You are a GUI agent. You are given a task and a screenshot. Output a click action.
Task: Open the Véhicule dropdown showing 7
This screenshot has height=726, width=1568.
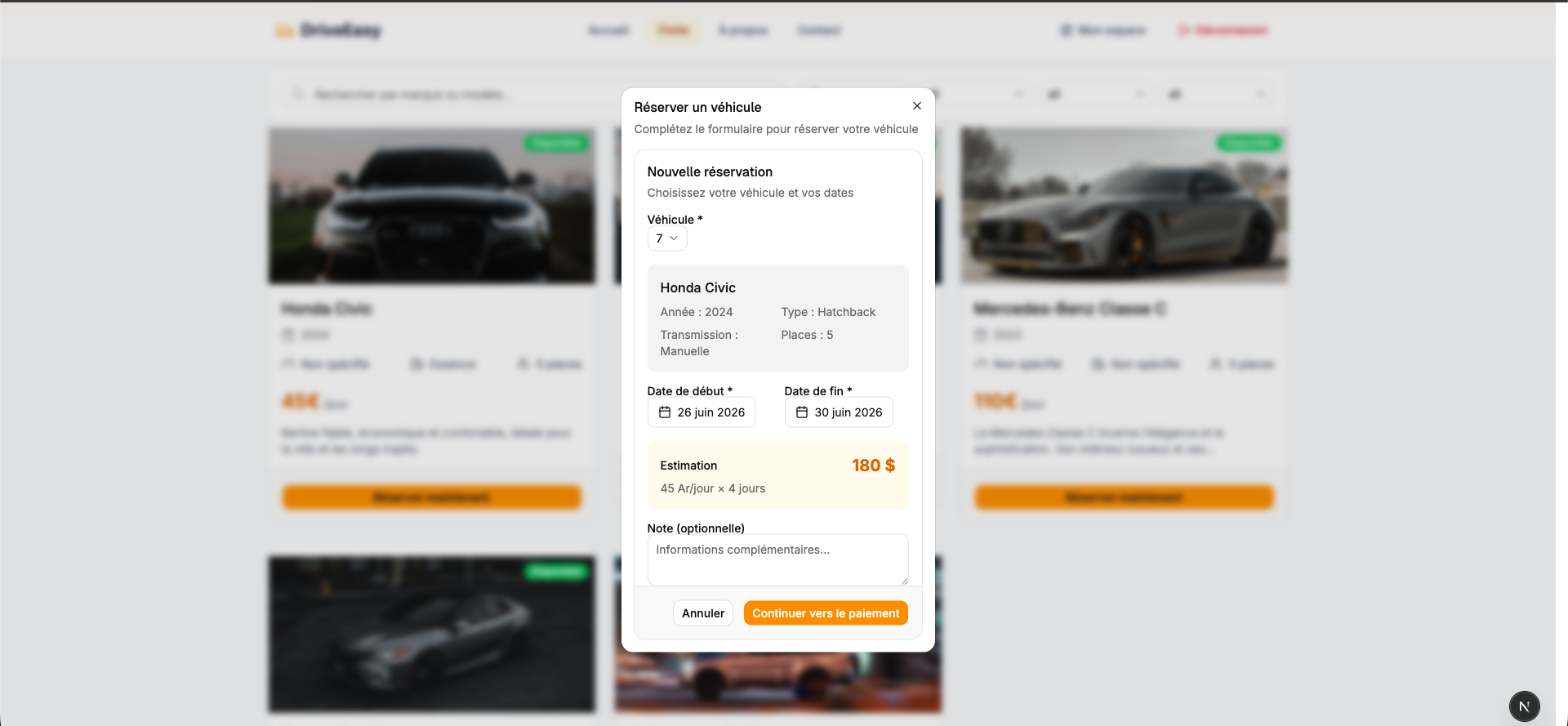(x=667, y=238)
